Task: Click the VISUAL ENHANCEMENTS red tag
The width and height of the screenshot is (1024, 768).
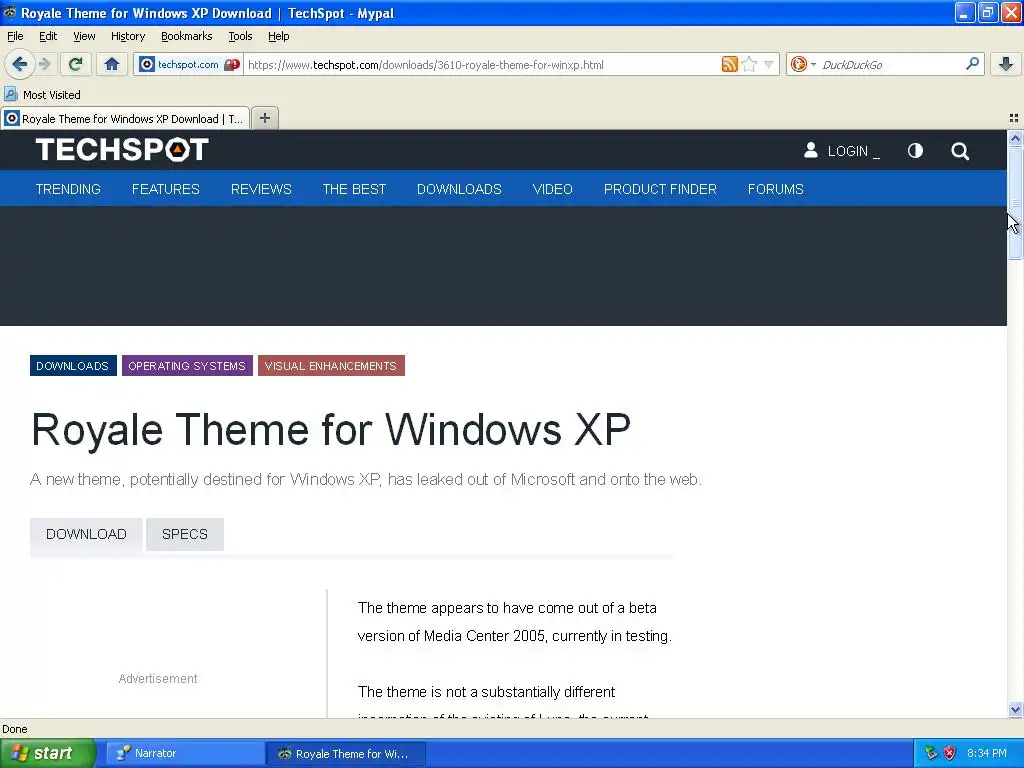Action: pos(330,366)
